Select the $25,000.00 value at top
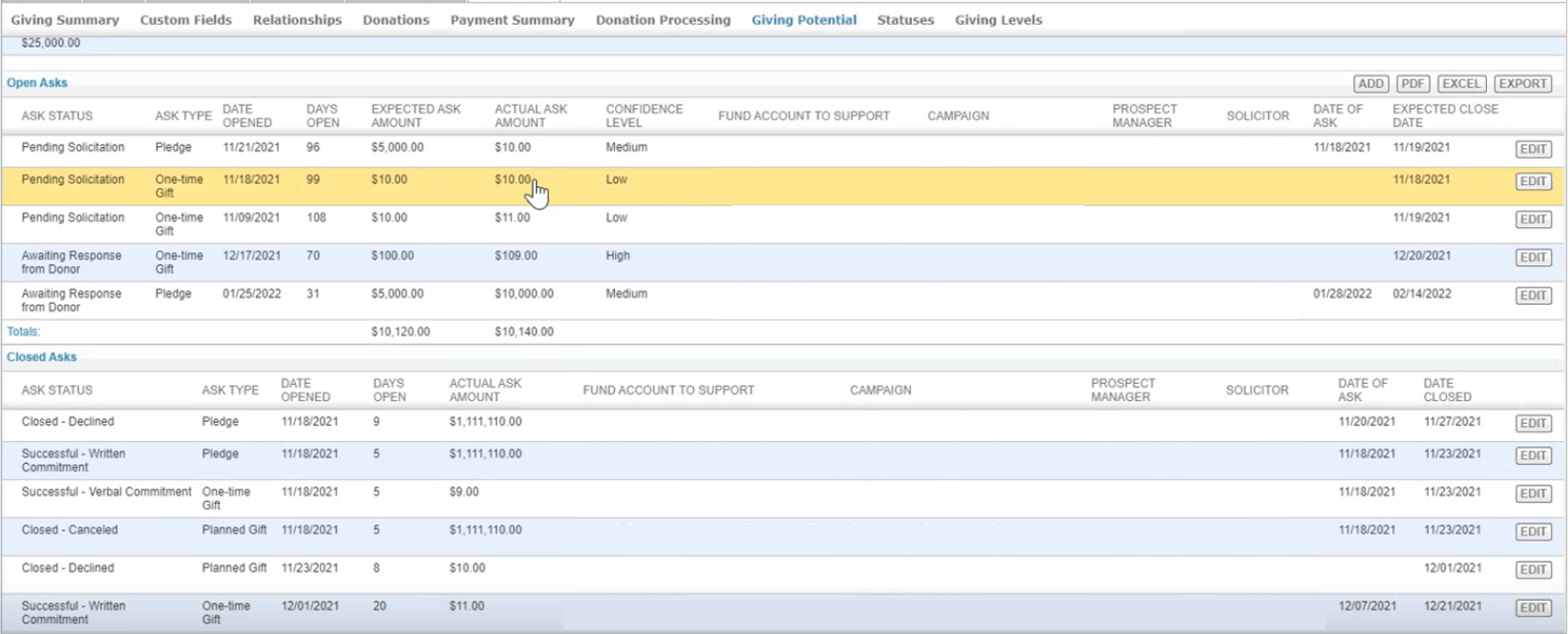 (51, 43)
